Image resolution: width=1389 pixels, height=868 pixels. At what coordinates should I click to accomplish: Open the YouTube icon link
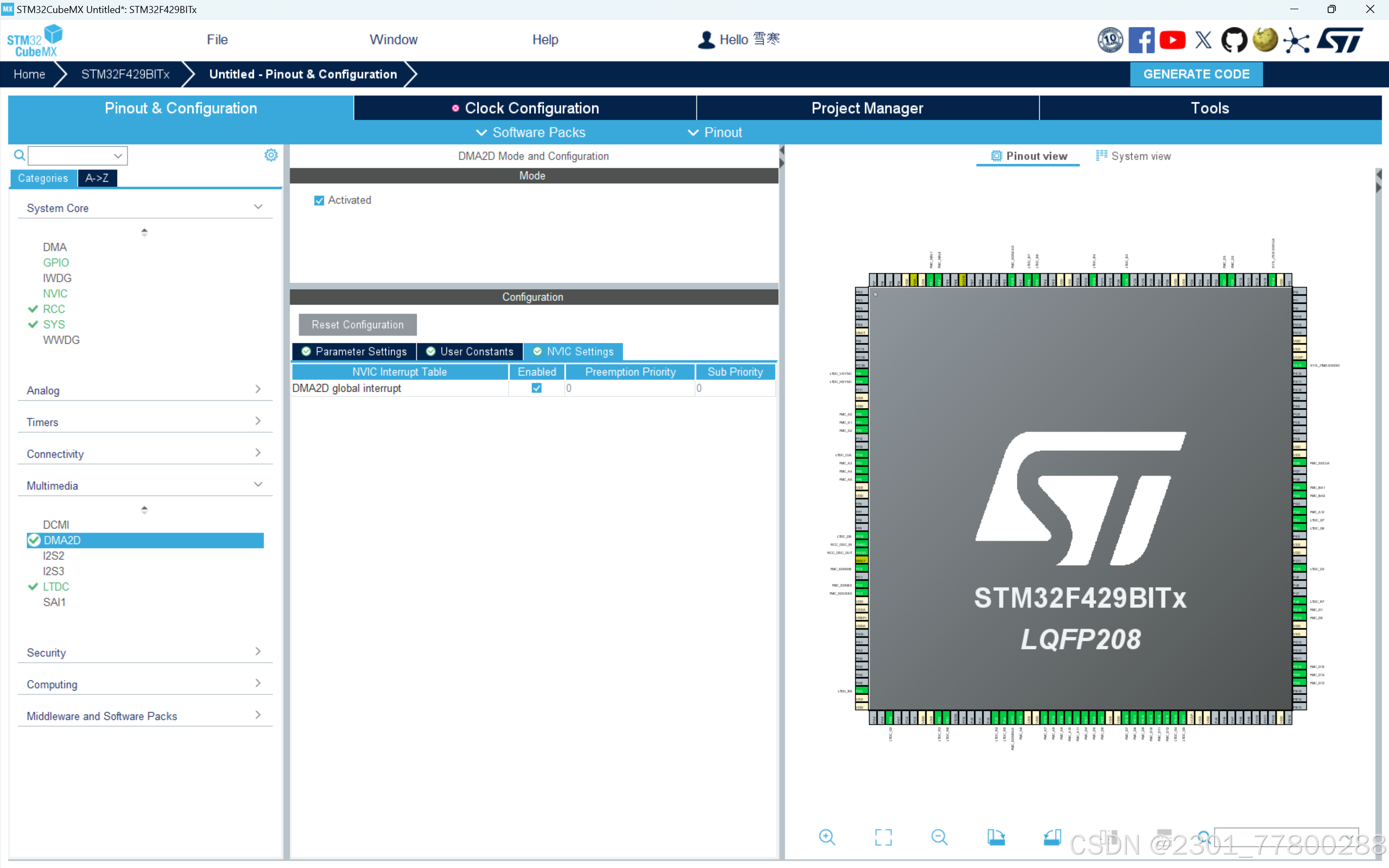tap(1172, 40)
